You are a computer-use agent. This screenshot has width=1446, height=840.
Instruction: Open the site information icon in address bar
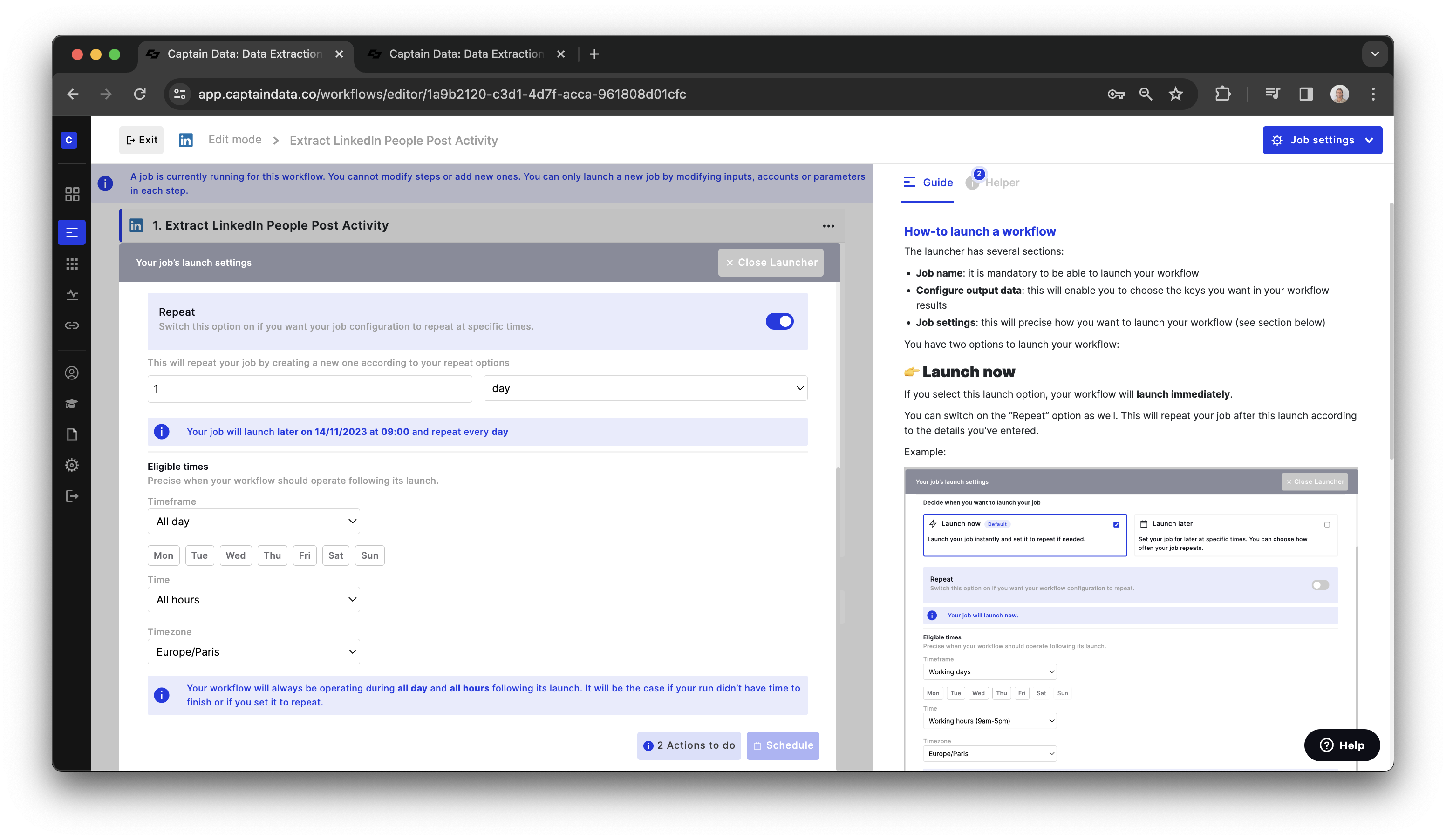(180, 94)
